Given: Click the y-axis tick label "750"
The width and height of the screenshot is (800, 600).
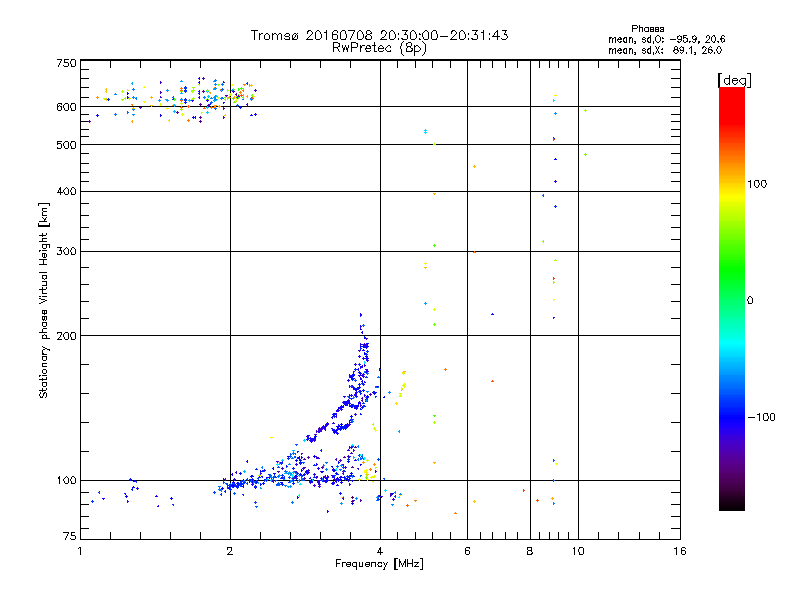Looking at the screenshot, I should pyautogui.click(x=66, y=63).
